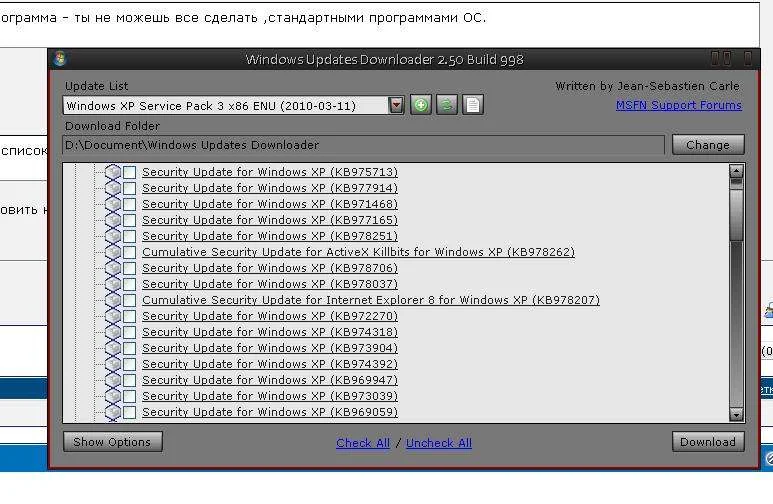Click Show Options button
The image size is (773, 504).
pos(112,442)
